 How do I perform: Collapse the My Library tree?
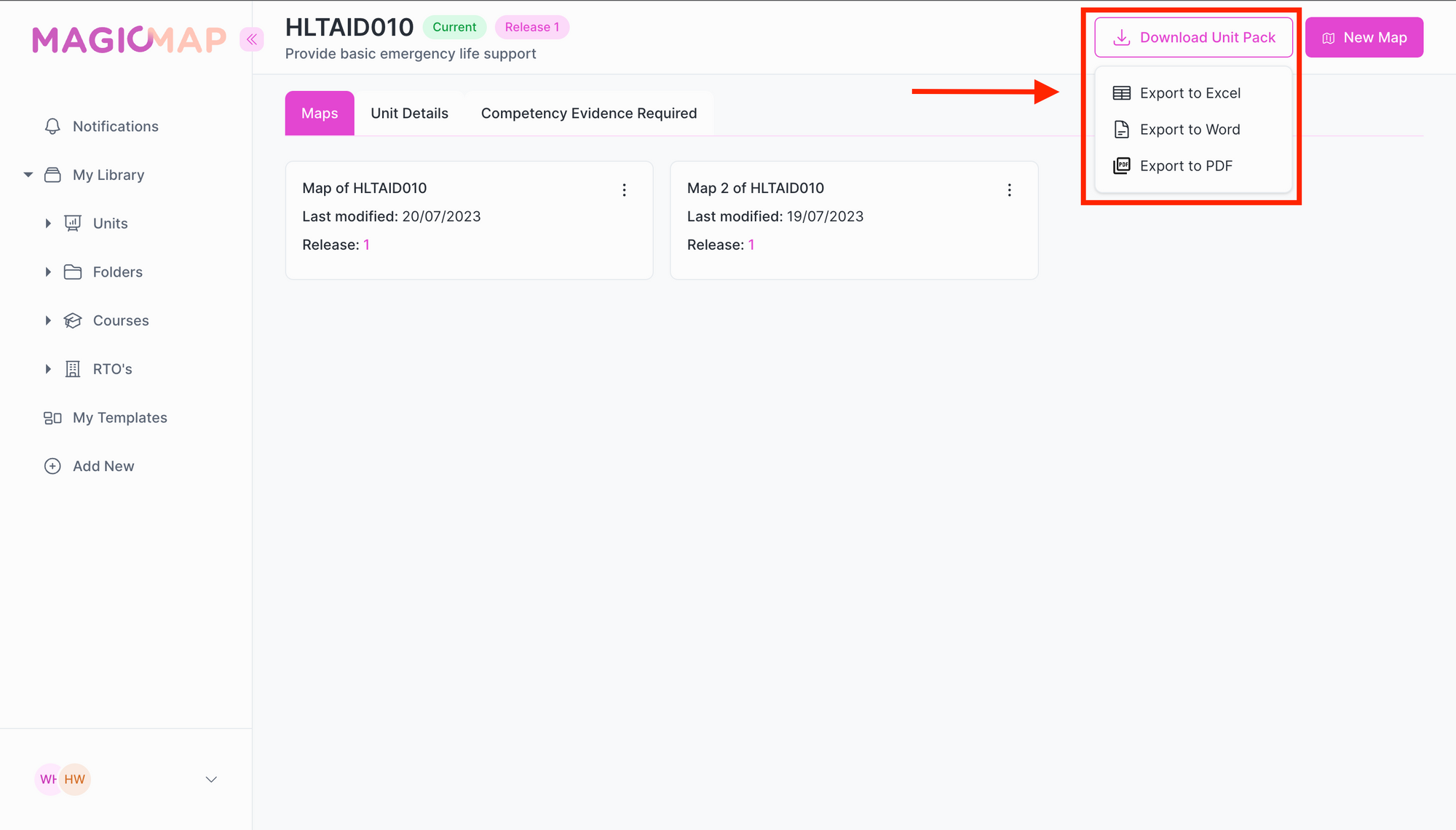(x=28, y=175)
